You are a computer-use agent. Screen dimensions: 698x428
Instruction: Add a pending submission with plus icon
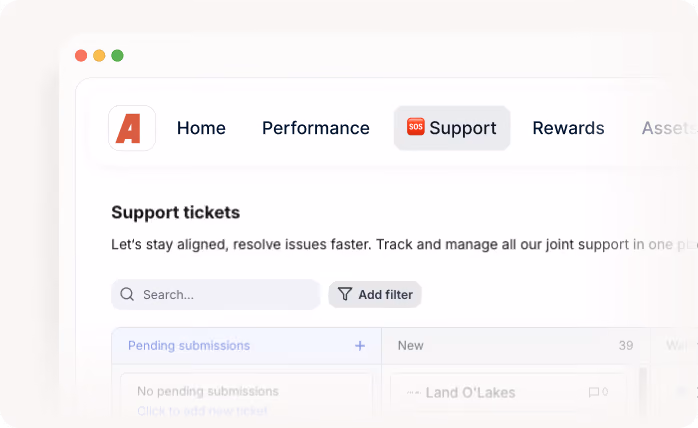tap(360, 346)
